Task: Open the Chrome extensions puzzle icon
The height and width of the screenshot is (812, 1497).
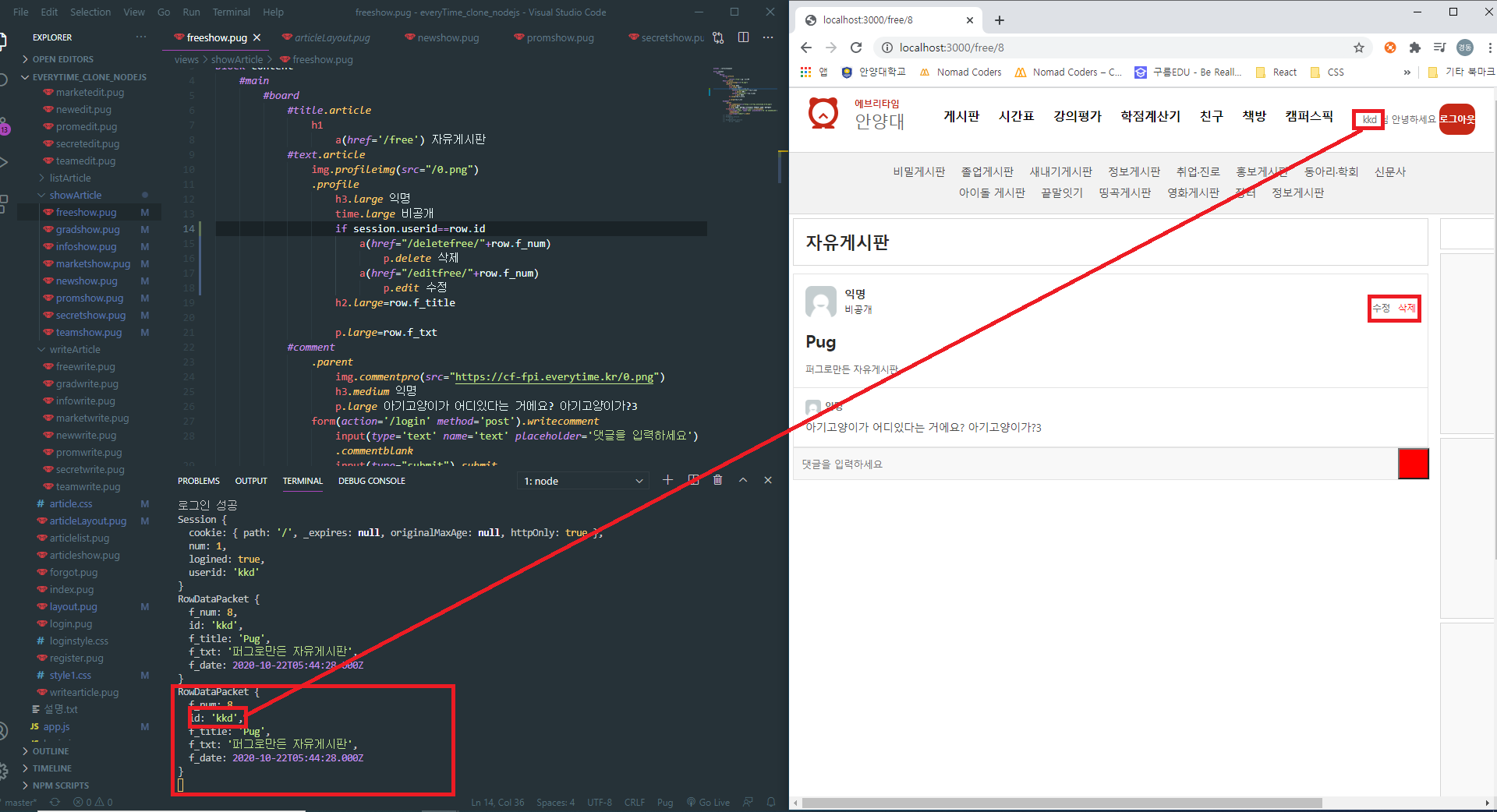Action: [x=1415, y=48]
